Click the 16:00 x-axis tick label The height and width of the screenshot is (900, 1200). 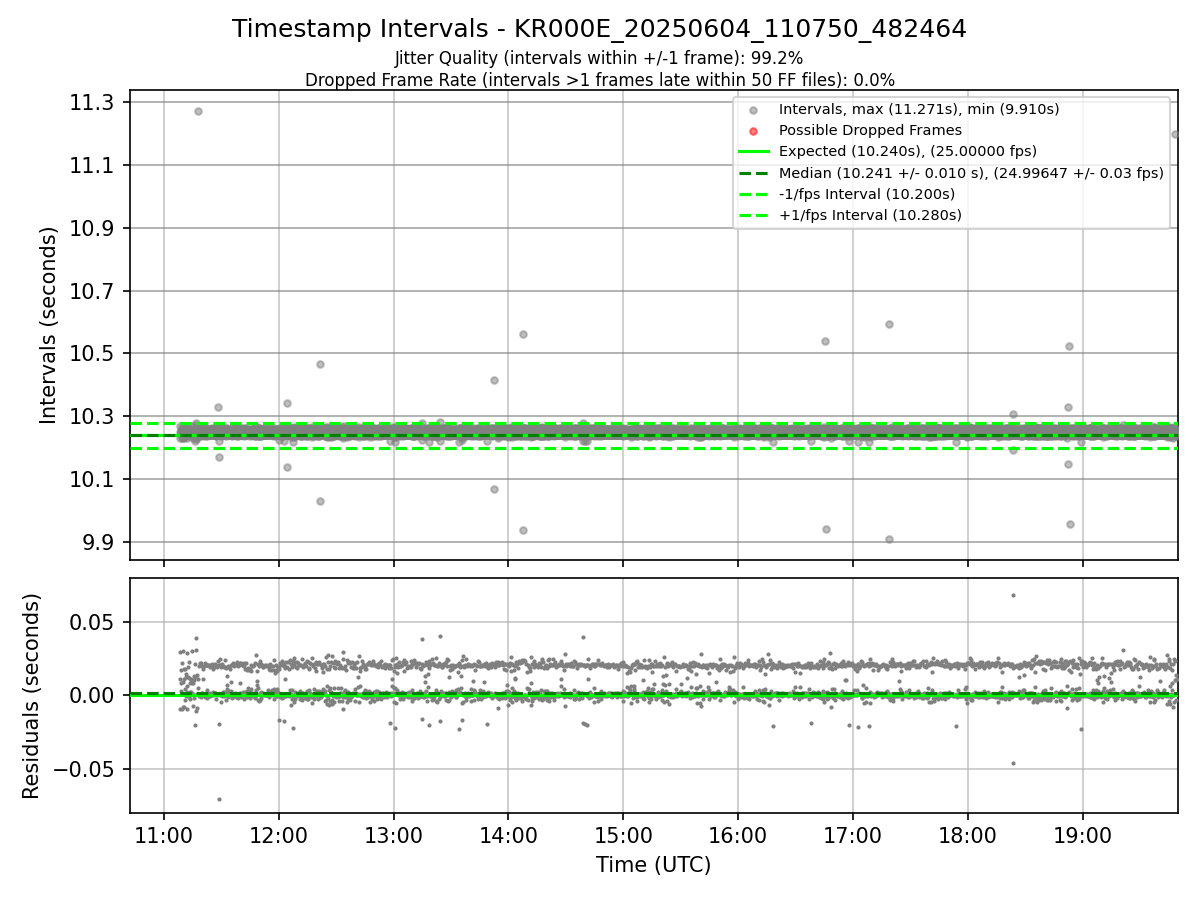(738, 834)
